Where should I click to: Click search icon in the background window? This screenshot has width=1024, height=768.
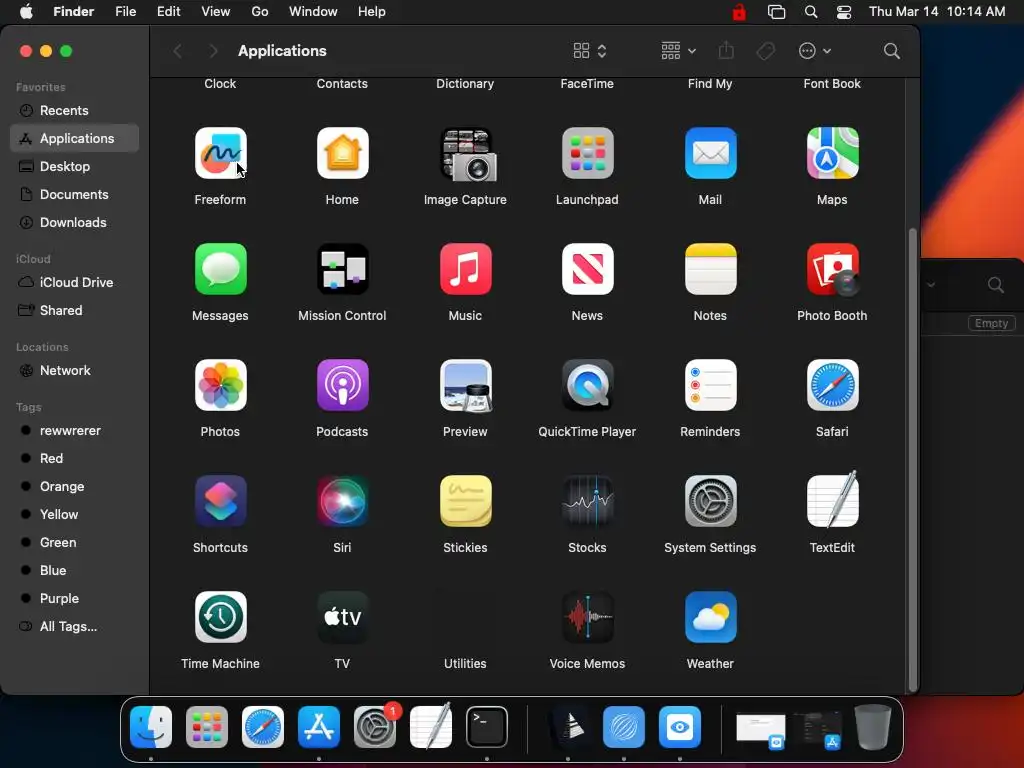995,285
